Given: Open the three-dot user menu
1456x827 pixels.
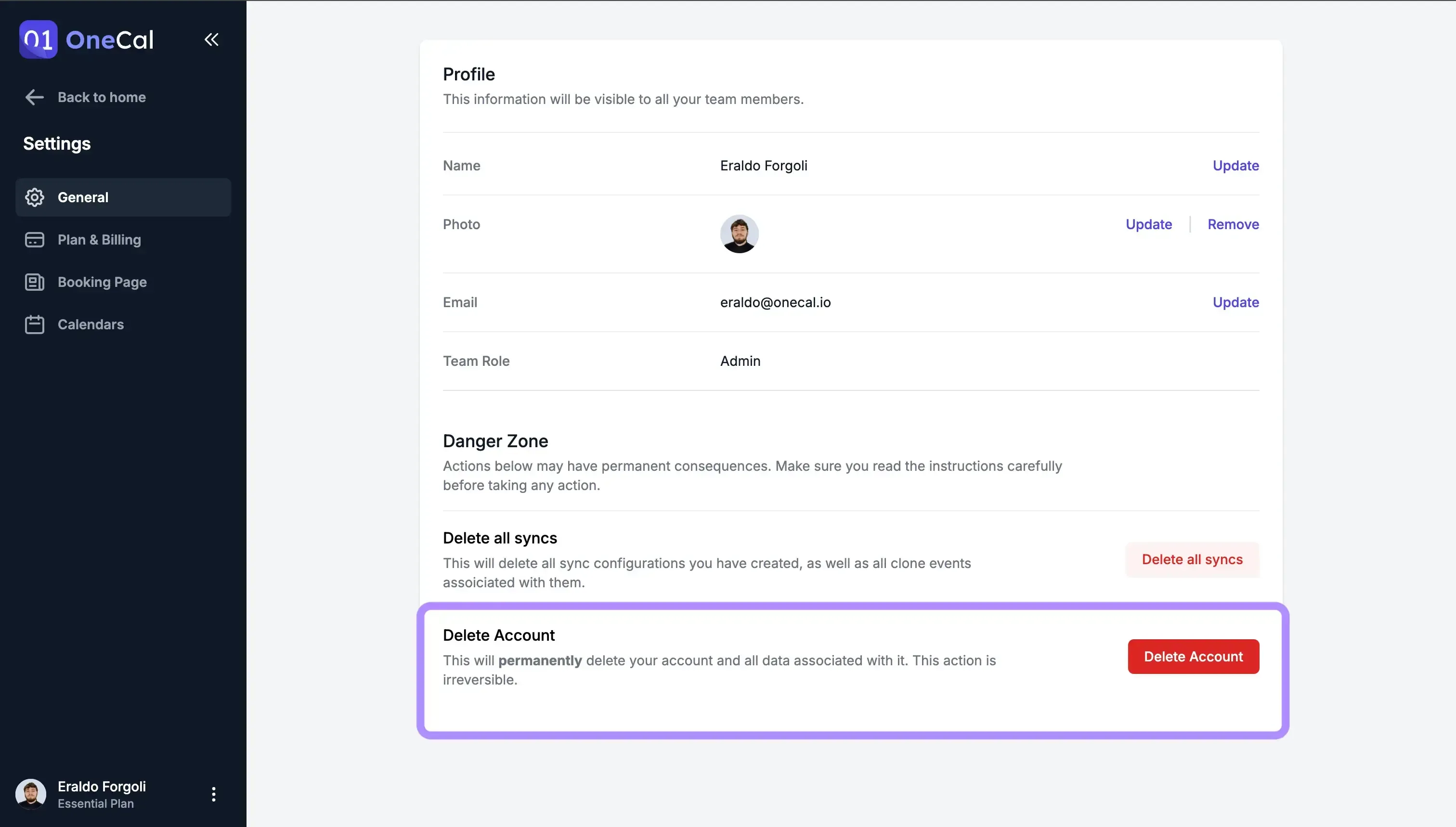Looking at the screenshot, I should (214, 794).
